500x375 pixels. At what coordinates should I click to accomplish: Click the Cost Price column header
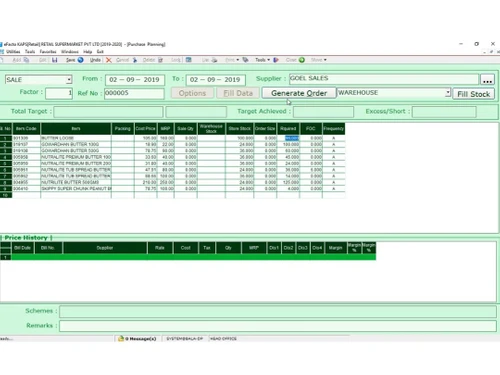coord(146,129)
